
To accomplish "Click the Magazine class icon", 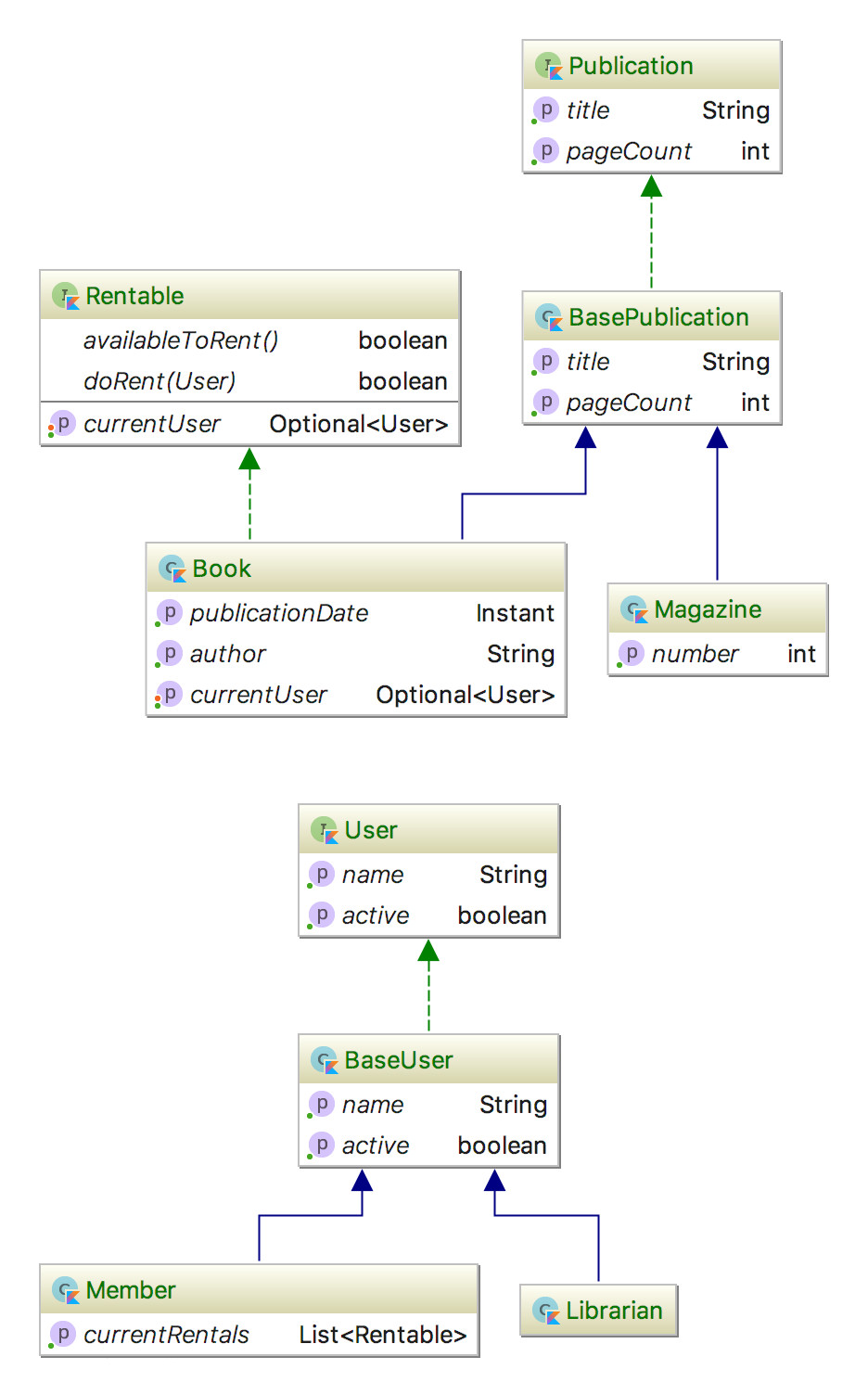I will (x=634, y=609).
